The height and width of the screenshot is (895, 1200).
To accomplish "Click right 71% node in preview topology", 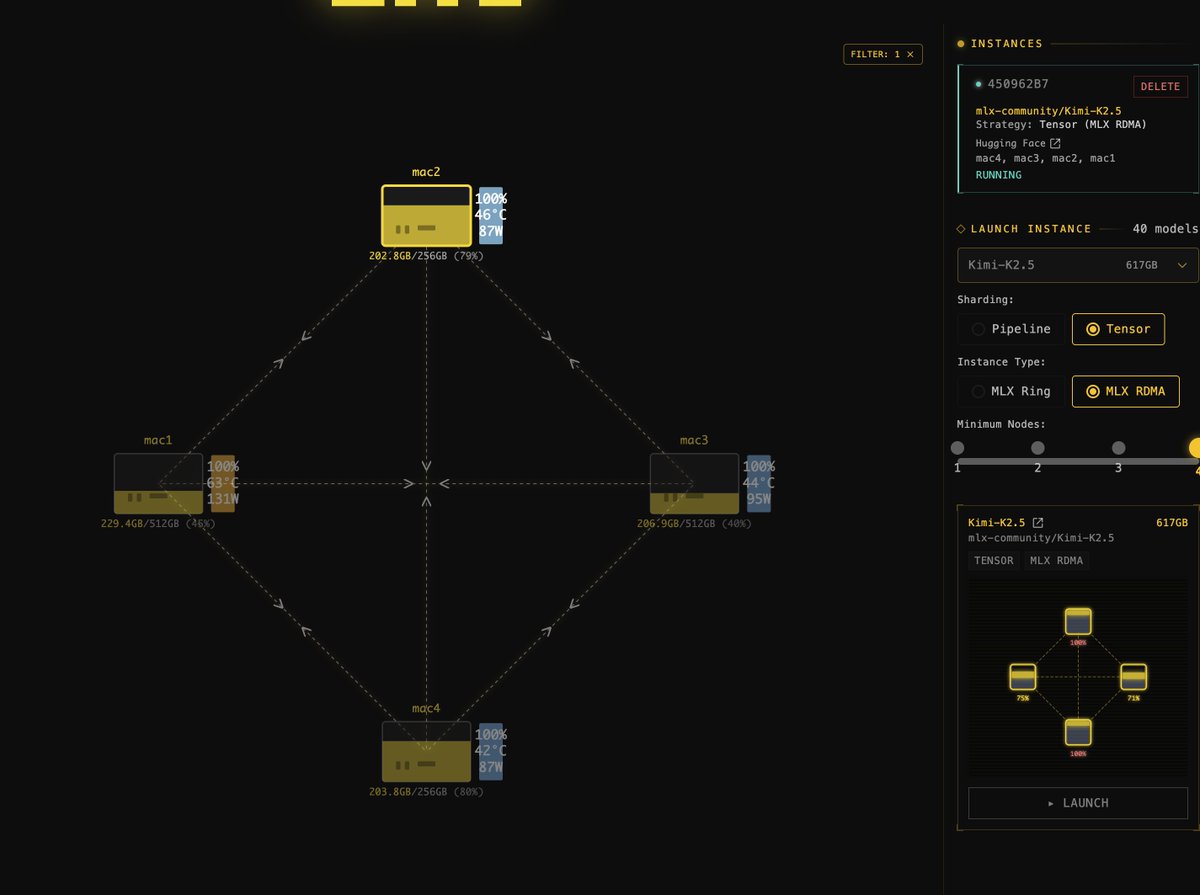I will (1132, 677).
